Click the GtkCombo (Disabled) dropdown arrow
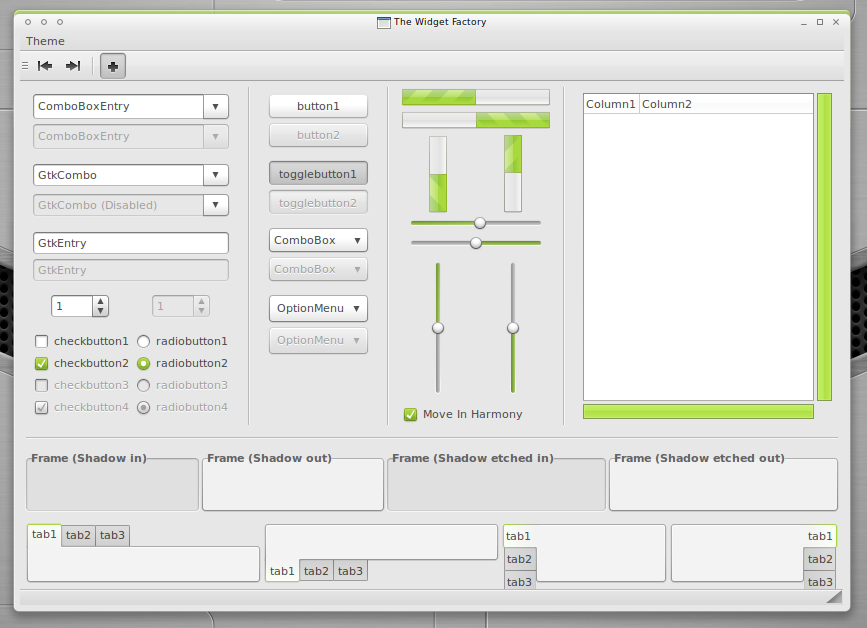The height and width of the screenshot is (628, 867). [x=216, y=205]
